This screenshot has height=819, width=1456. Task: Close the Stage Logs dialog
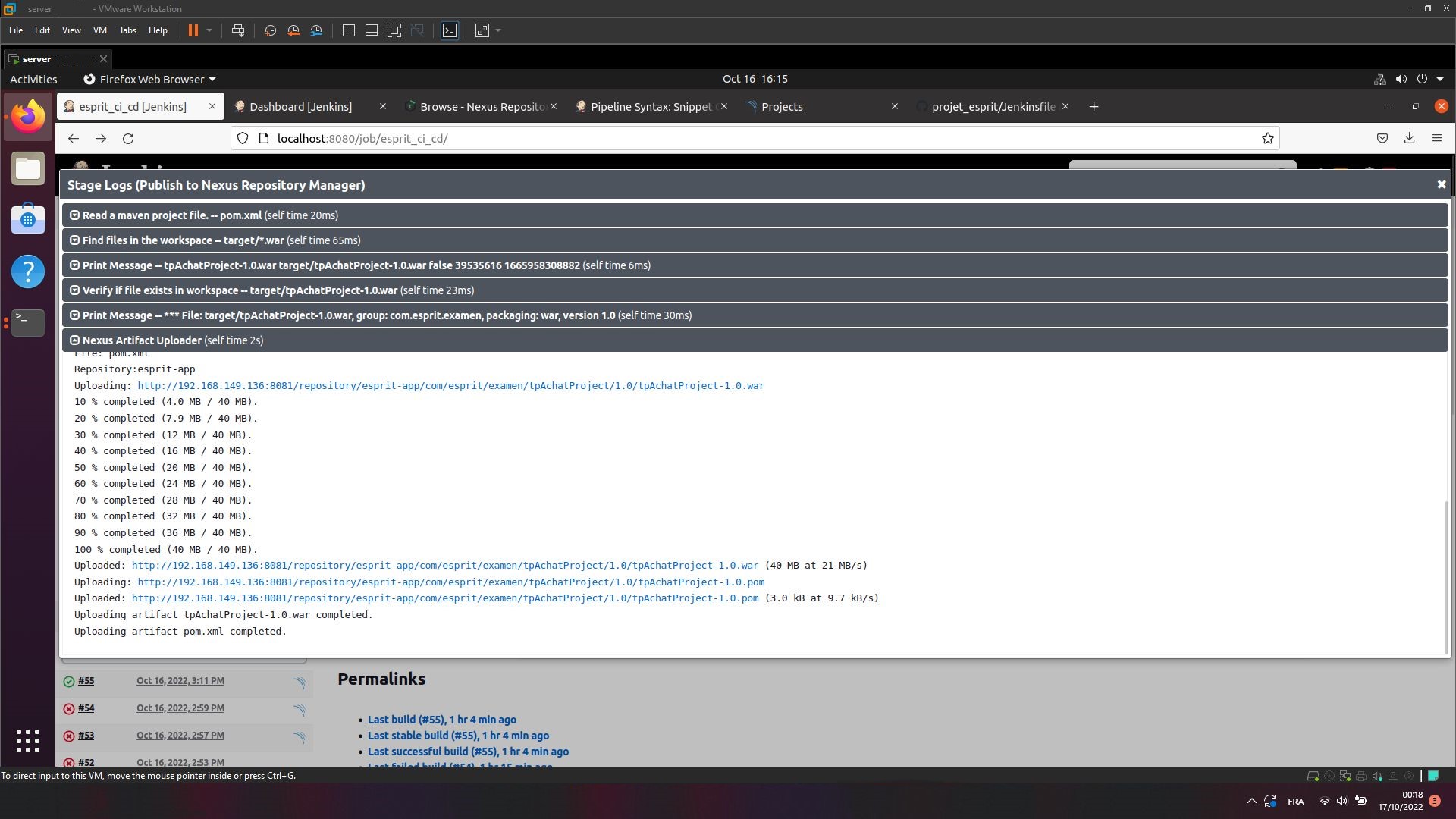(1441, 184)
